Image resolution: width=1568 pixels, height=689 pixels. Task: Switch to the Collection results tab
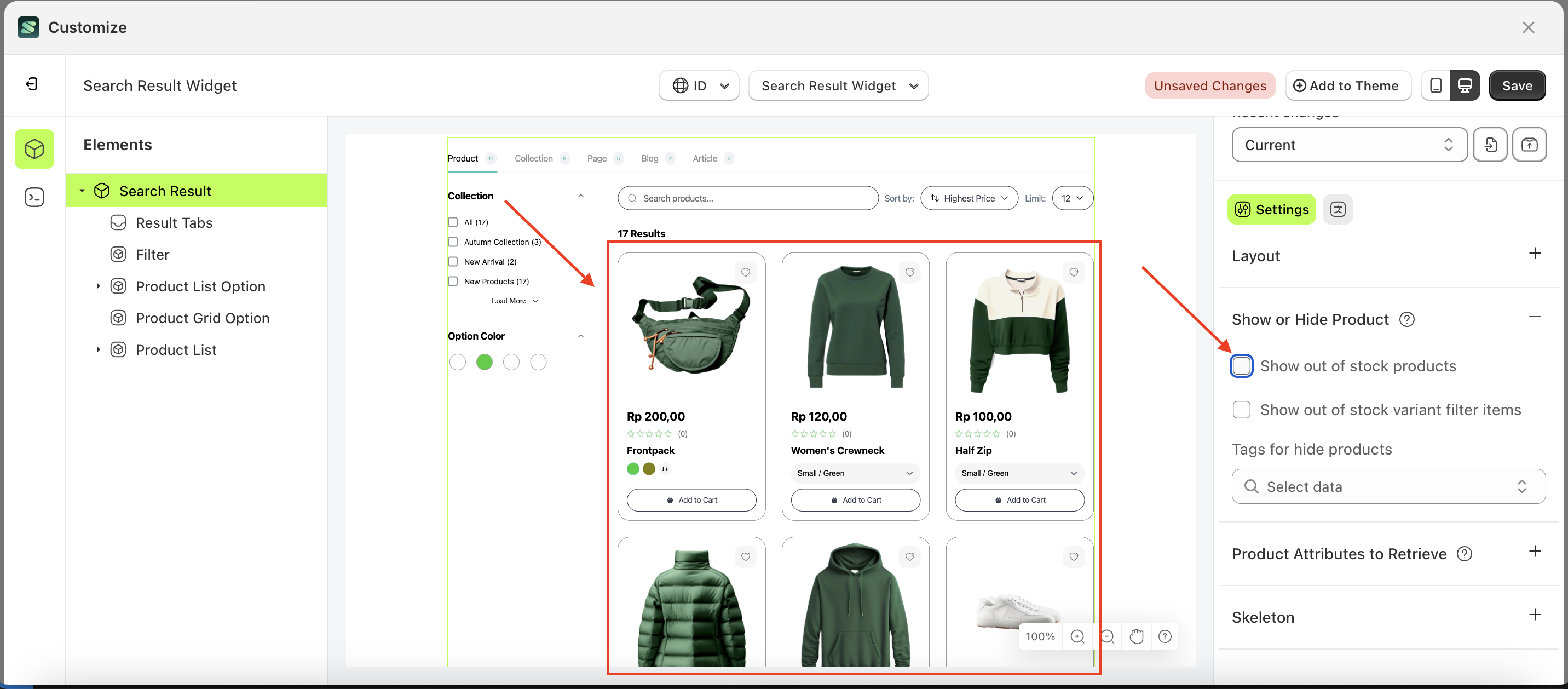[534, 158]
